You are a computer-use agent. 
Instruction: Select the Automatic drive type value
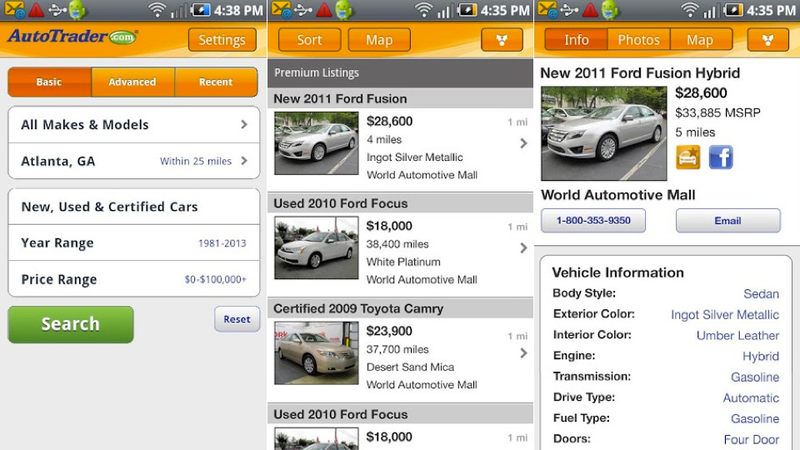(x=751, y=398)
